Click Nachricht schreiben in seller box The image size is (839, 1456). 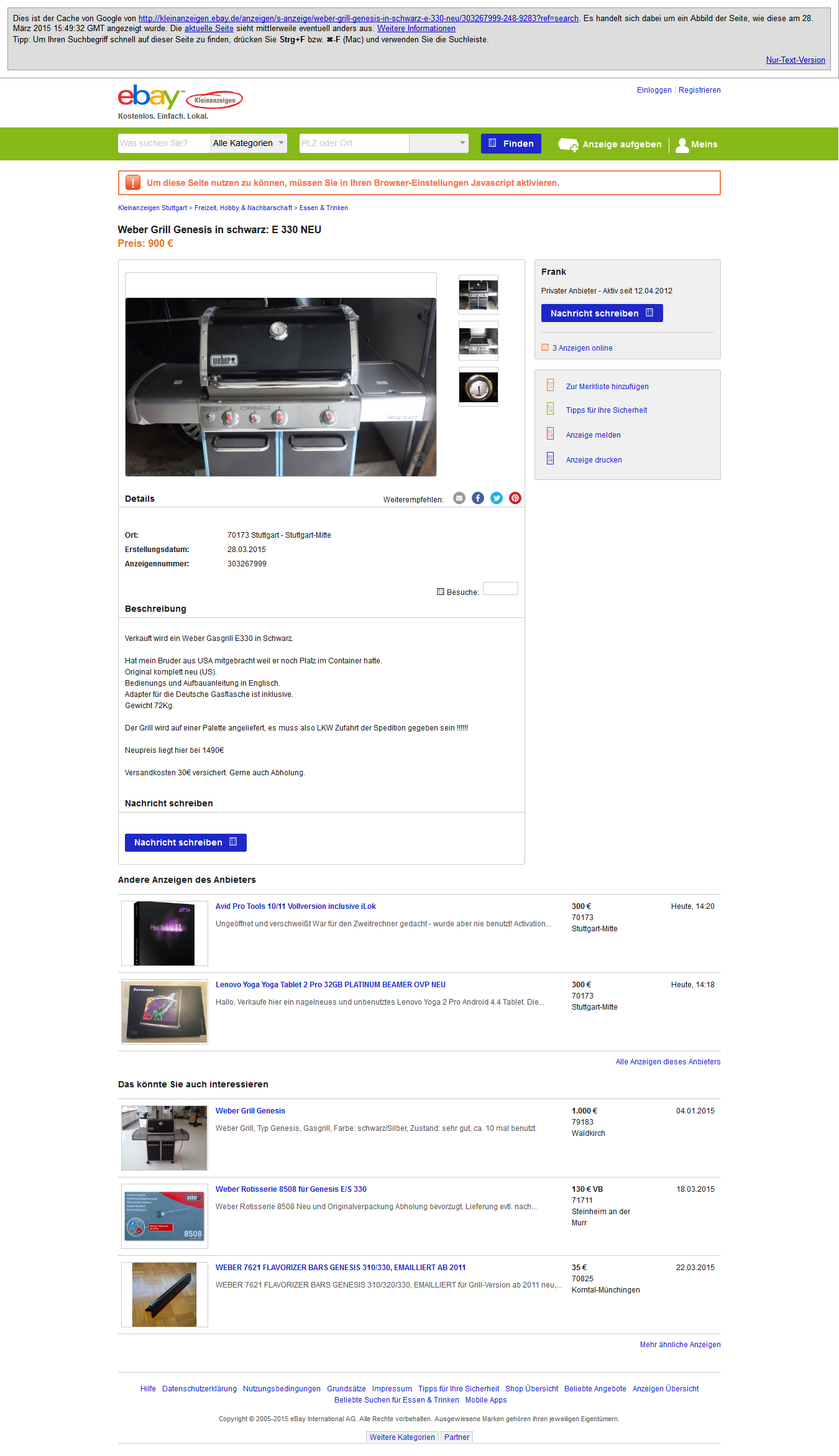point(602,313)
